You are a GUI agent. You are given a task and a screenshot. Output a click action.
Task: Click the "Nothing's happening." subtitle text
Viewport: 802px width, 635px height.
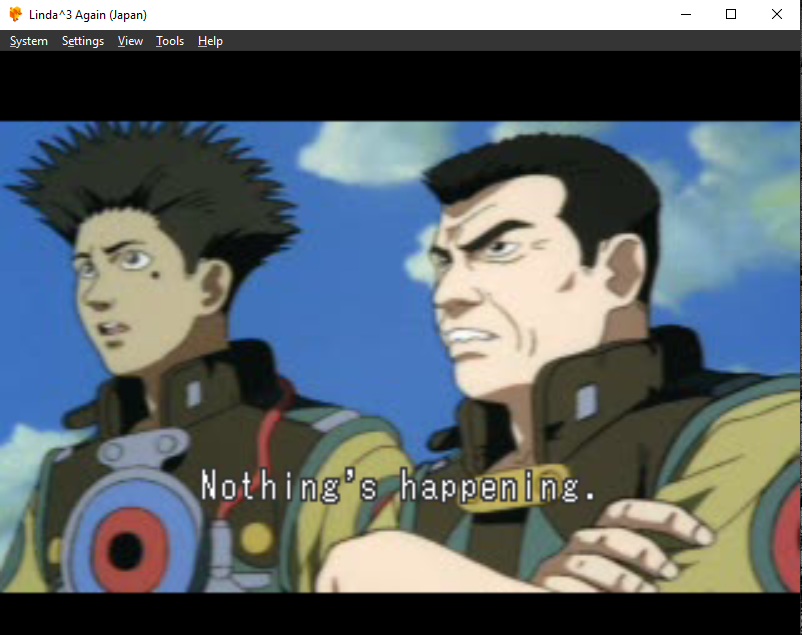[398, 486]
